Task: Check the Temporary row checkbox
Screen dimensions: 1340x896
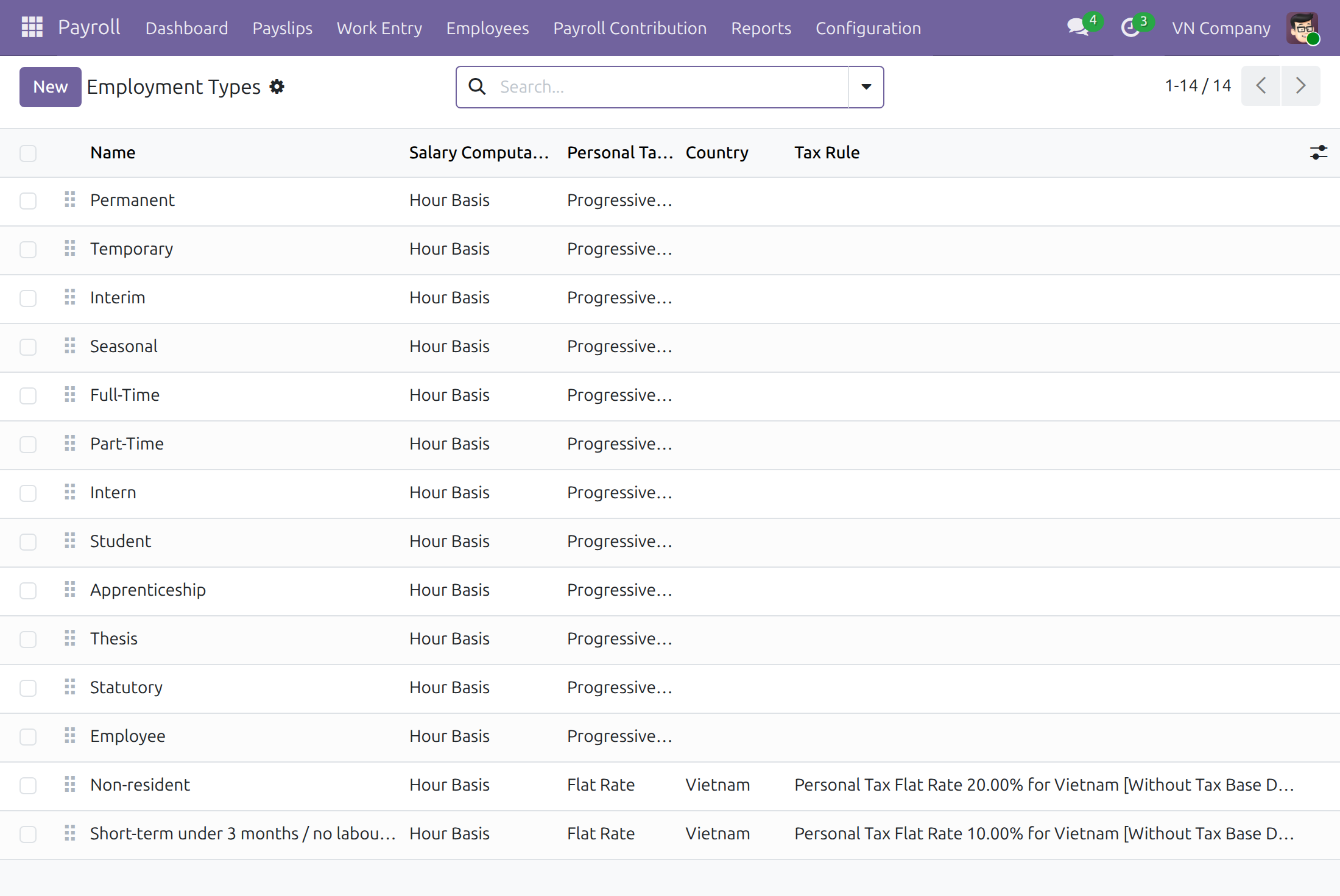Action: 28,250
